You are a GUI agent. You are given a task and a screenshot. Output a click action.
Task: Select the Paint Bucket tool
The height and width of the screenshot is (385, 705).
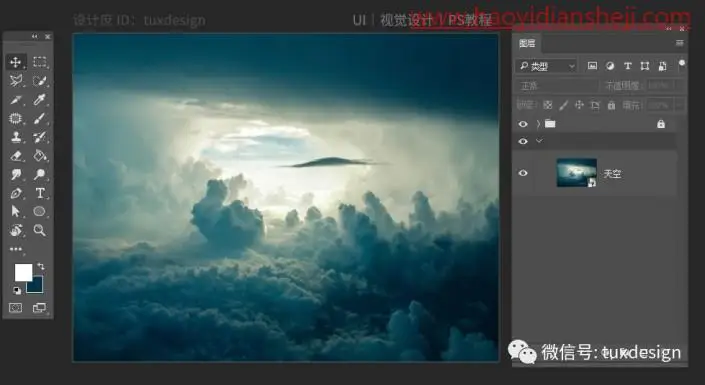[40, 156]
